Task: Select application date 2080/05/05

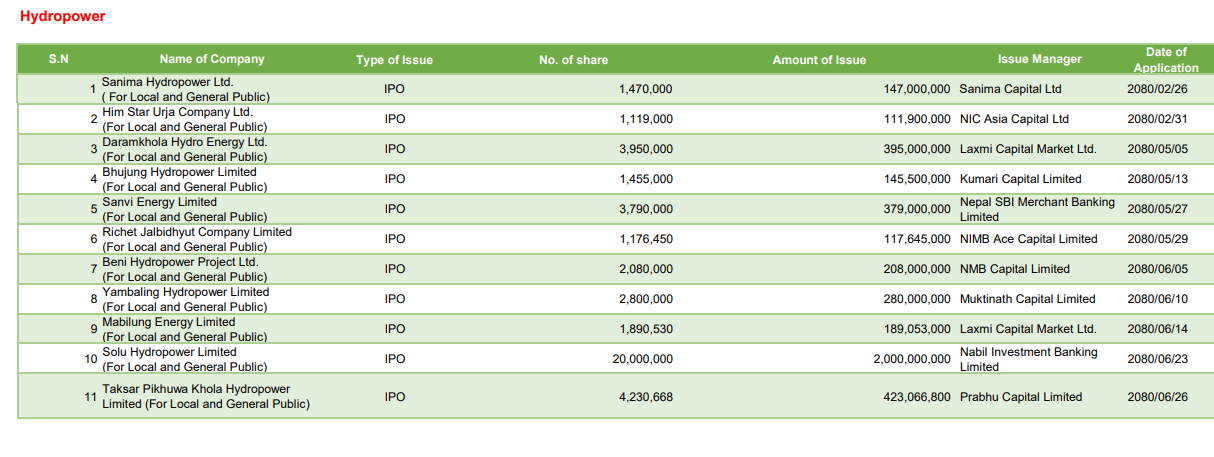Action: click(x=1157, y=149)
